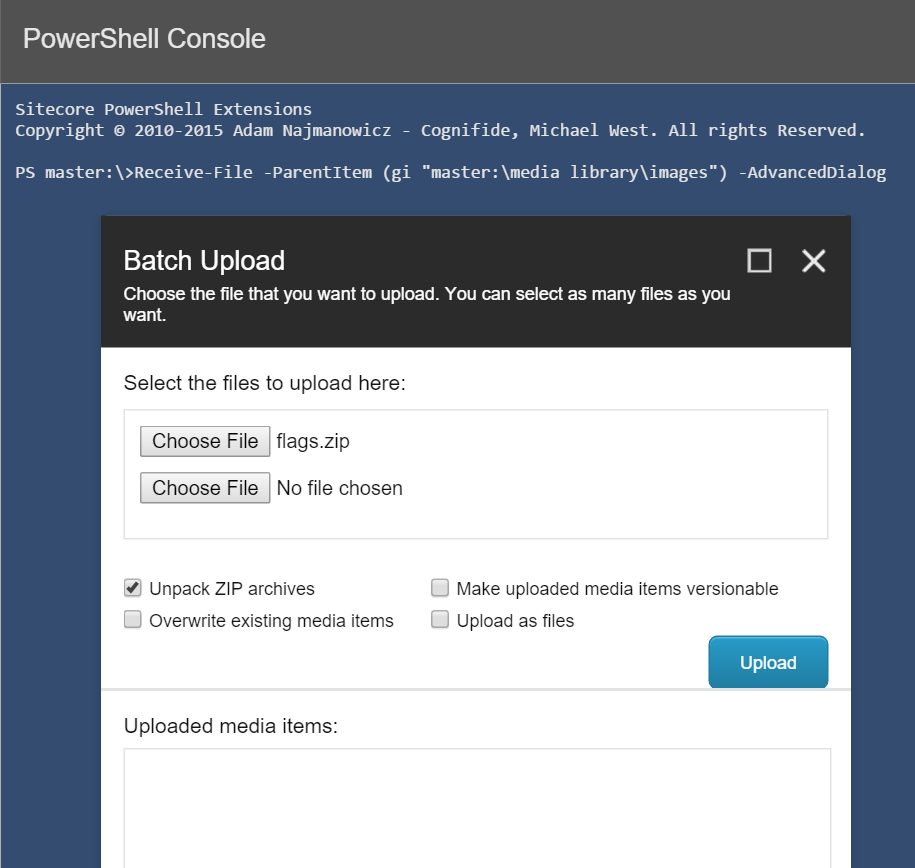Click the Upload as files label text
915x868 pixels.
(515, 621)
